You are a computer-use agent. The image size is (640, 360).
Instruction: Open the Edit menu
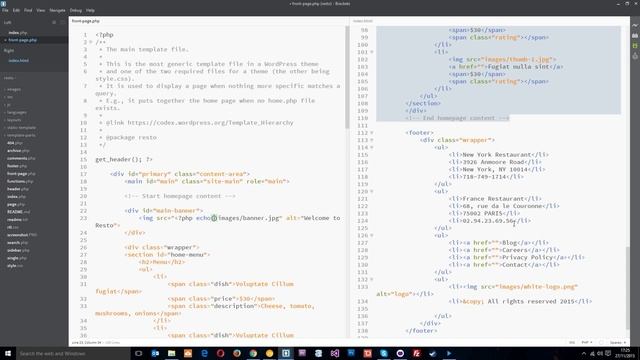click(x=16, y=10)
